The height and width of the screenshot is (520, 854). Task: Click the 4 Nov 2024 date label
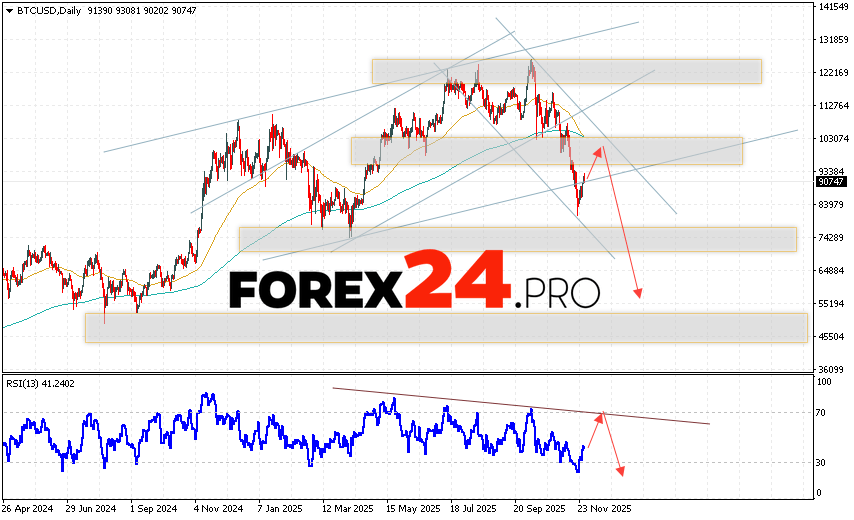[215, 507]
